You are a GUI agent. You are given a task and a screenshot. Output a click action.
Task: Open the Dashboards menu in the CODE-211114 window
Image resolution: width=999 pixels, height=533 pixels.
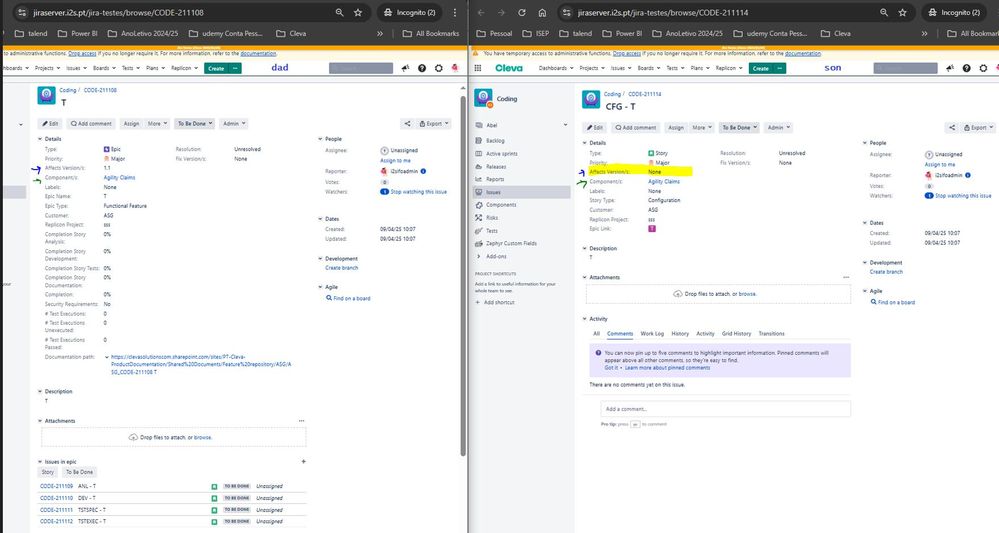pyautogui.click(x=556, y=68)
